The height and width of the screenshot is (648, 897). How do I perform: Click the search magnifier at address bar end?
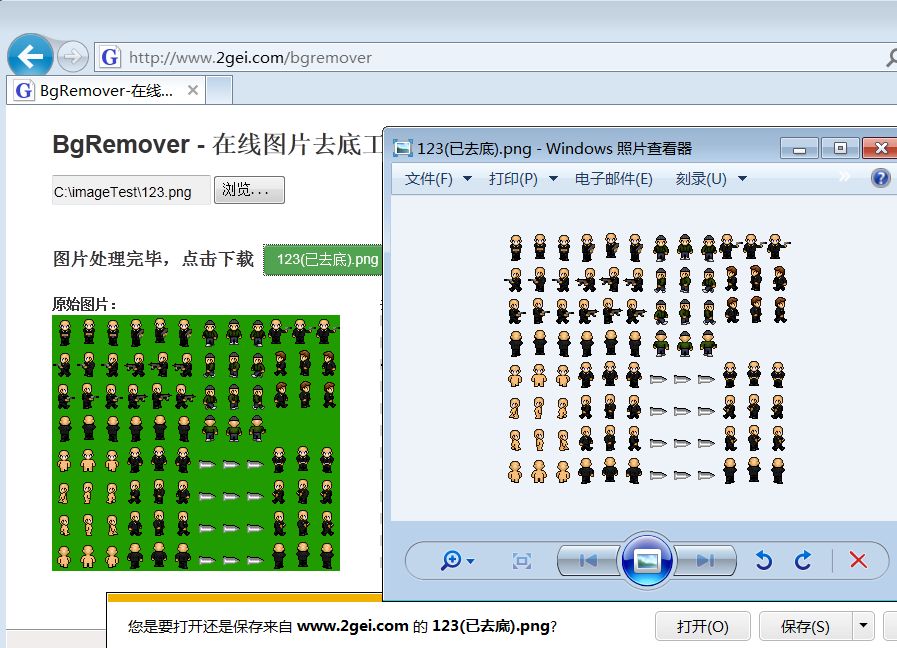point(891,57)
